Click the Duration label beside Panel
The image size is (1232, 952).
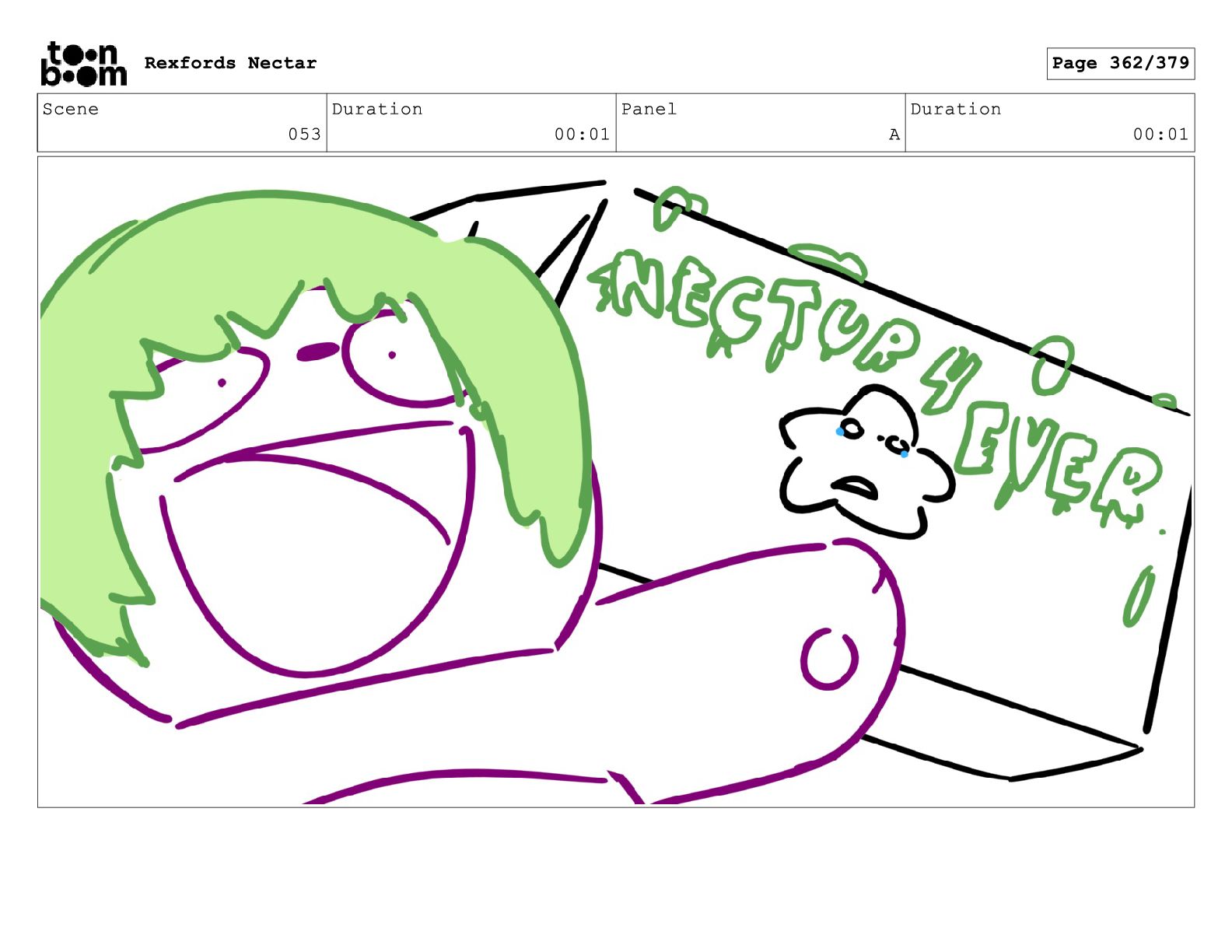956,109
